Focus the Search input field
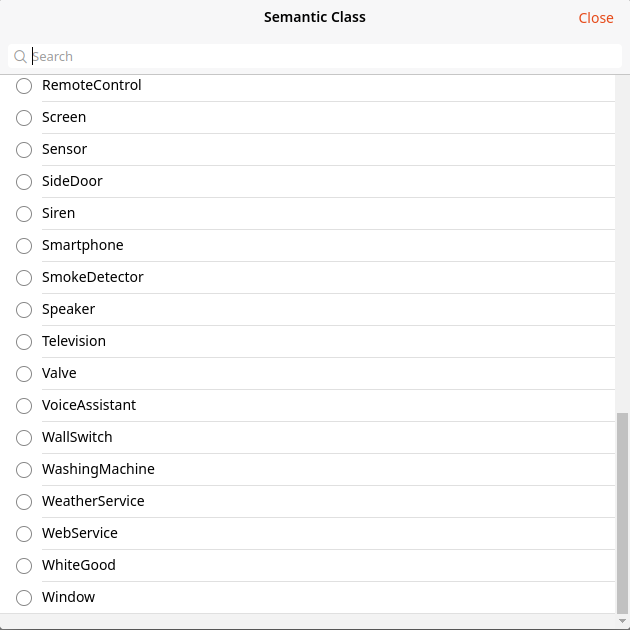This screenshot has width=630, height=630. click(315, 56)
